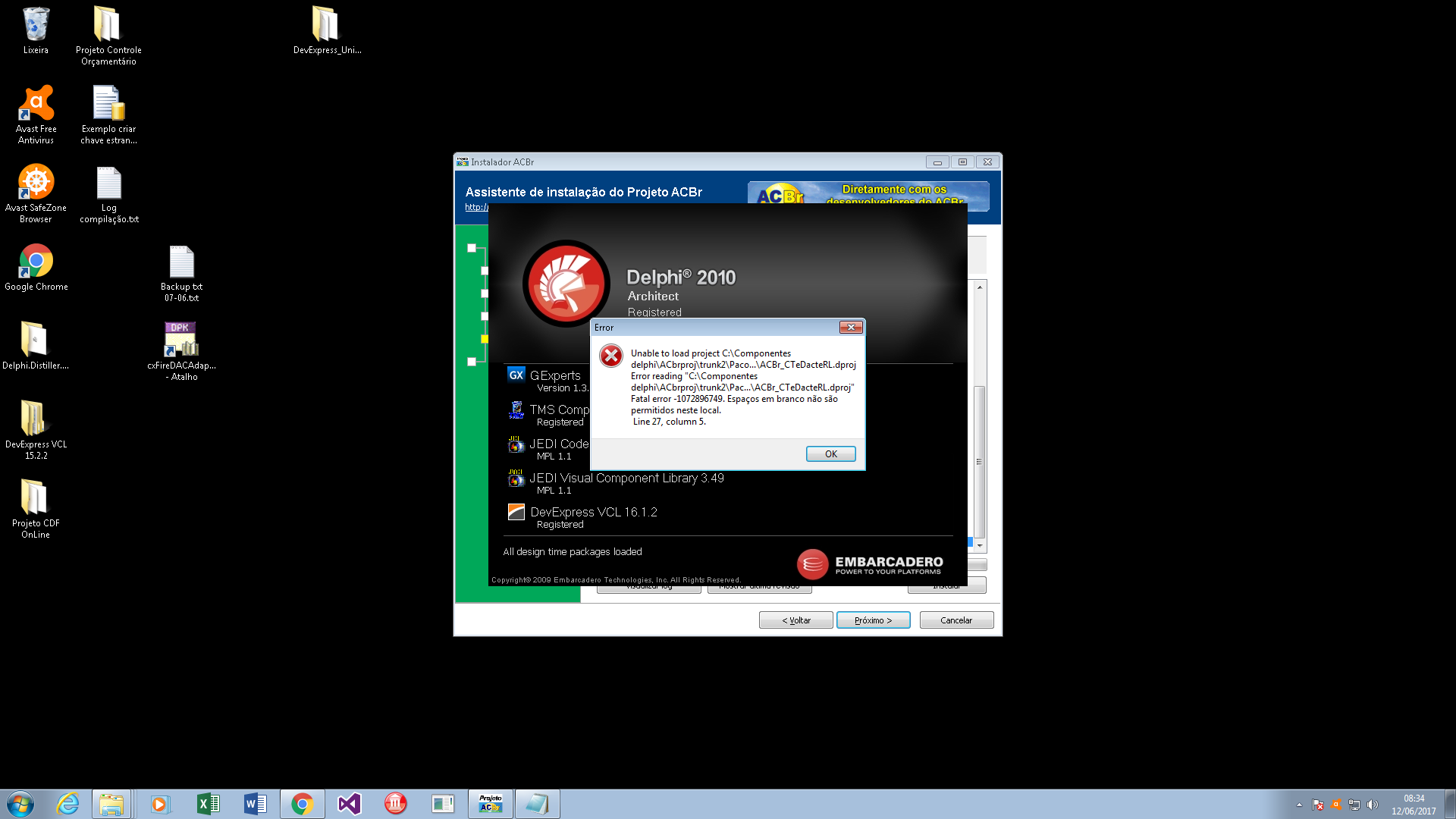Viewport: 1456px width, 819px height.
Task: Click the JEDI Code icon on splash
Action: tap(516, 444)
